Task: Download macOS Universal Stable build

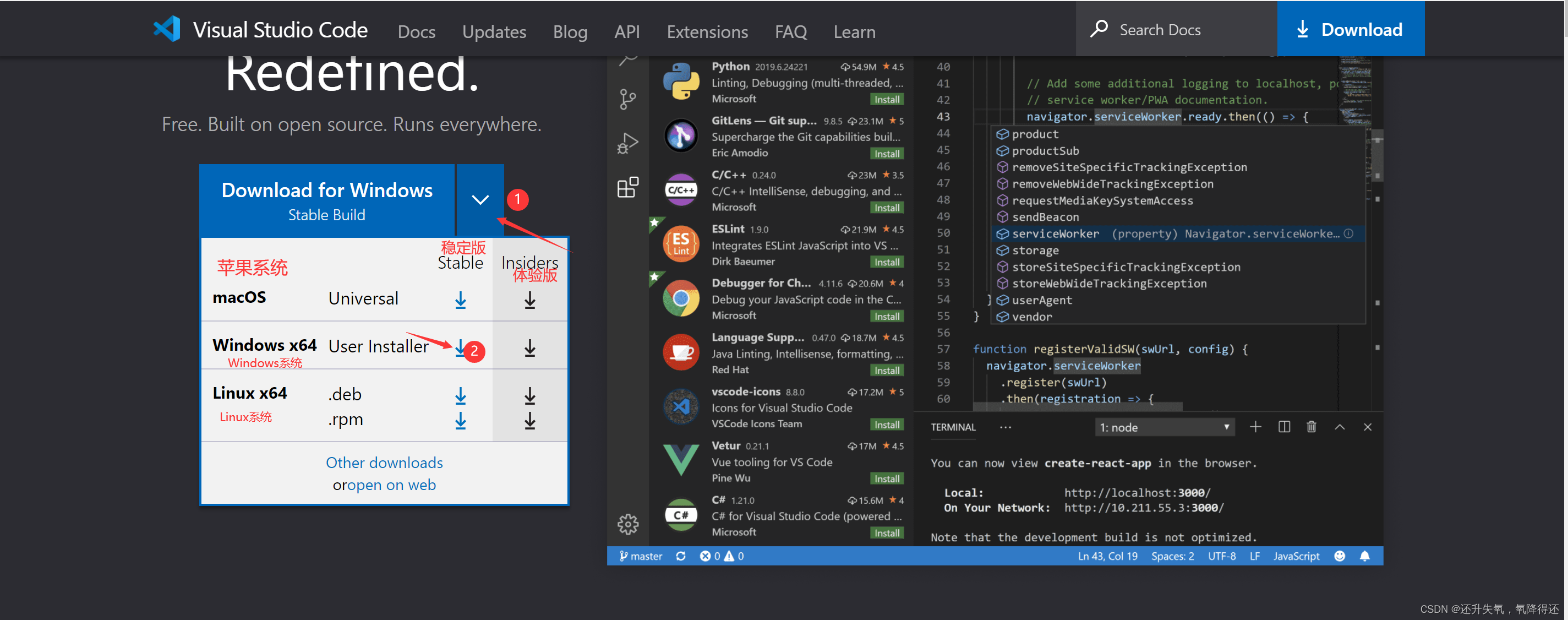Action: (x=461, y=300)
